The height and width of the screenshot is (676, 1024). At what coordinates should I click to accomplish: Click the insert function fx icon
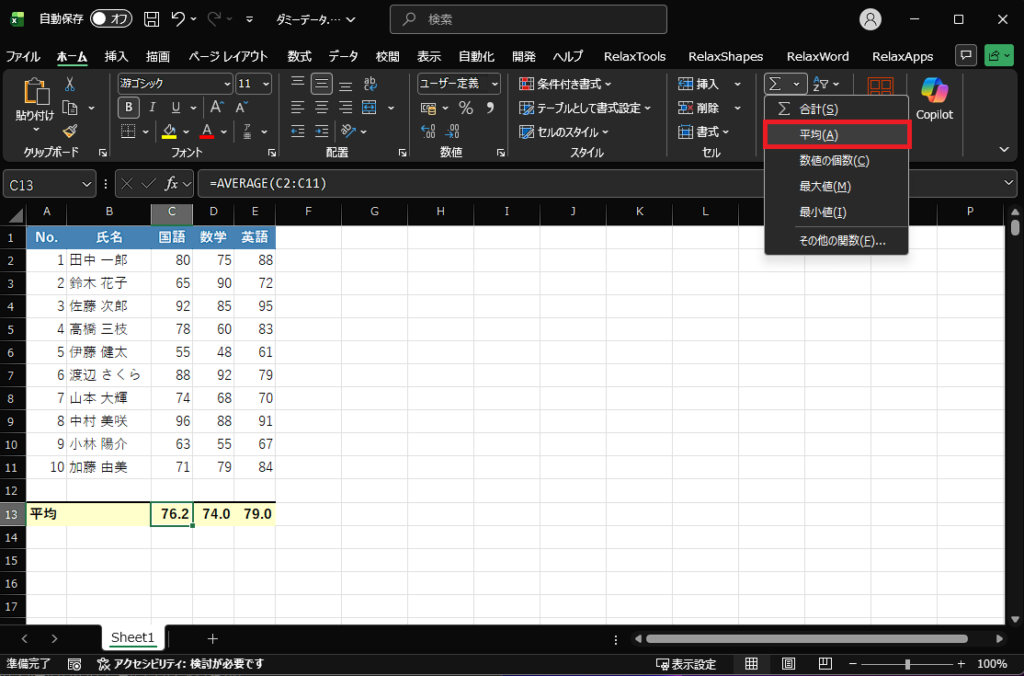click(x=172, y=183)
